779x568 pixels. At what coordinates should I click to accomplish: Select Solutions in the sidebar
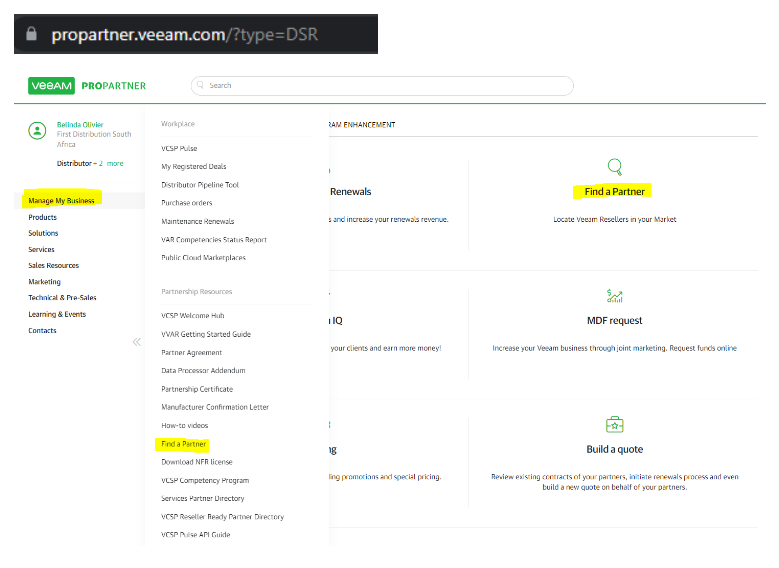pyautogui.click(x=43, y=233)
